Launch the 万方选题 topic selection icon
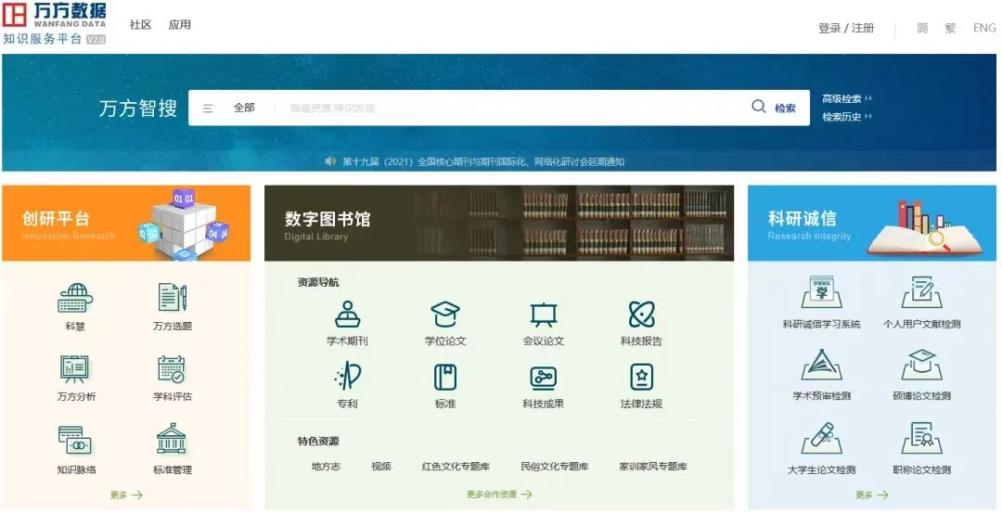1002x514 pixels. pyautogui.click(x=172, y=298)
